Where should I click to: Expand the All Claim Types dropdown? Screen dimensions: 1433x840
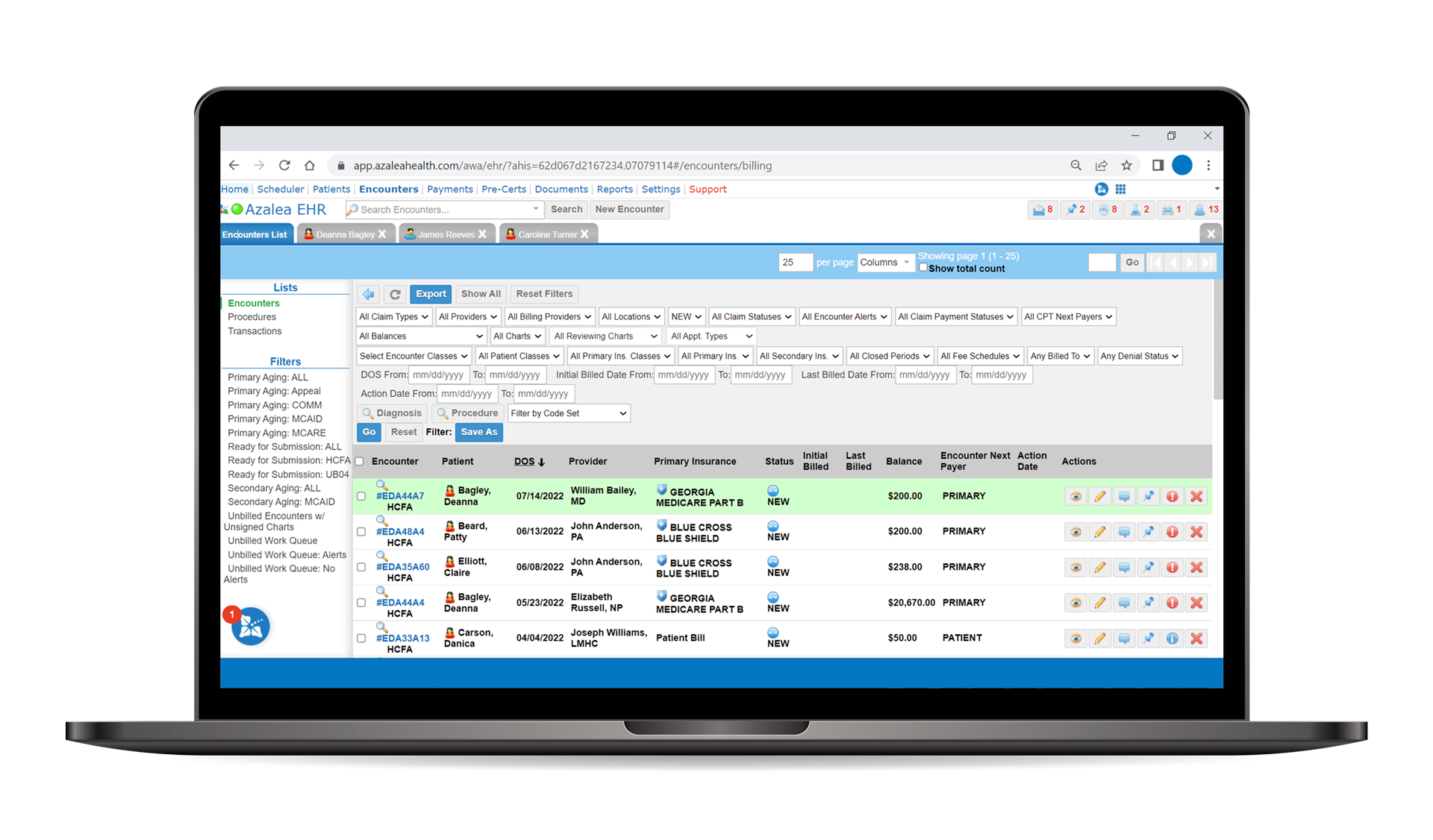(396, 316)
